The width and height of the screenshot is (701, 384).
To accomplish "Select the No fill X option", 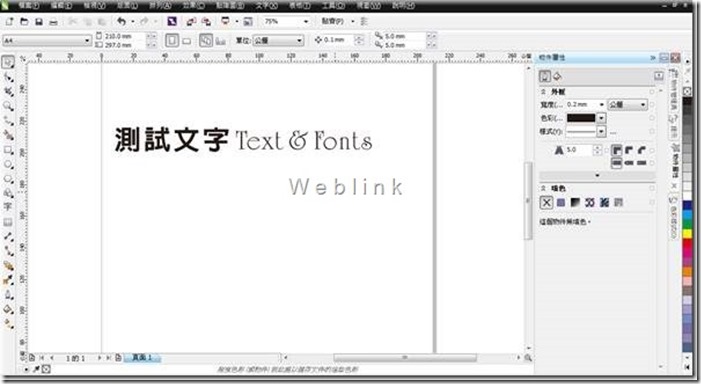I will [x=546, y=203].
